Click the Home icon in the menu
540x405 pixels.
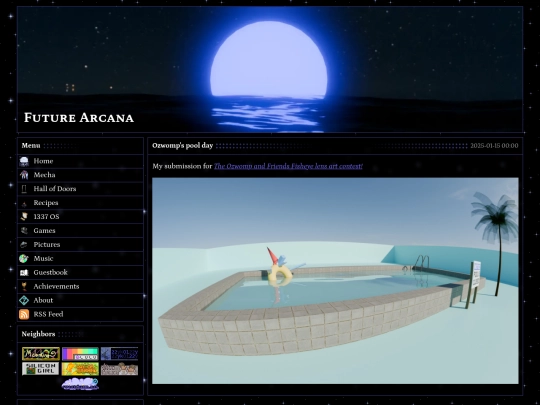[x=24, y=161]
